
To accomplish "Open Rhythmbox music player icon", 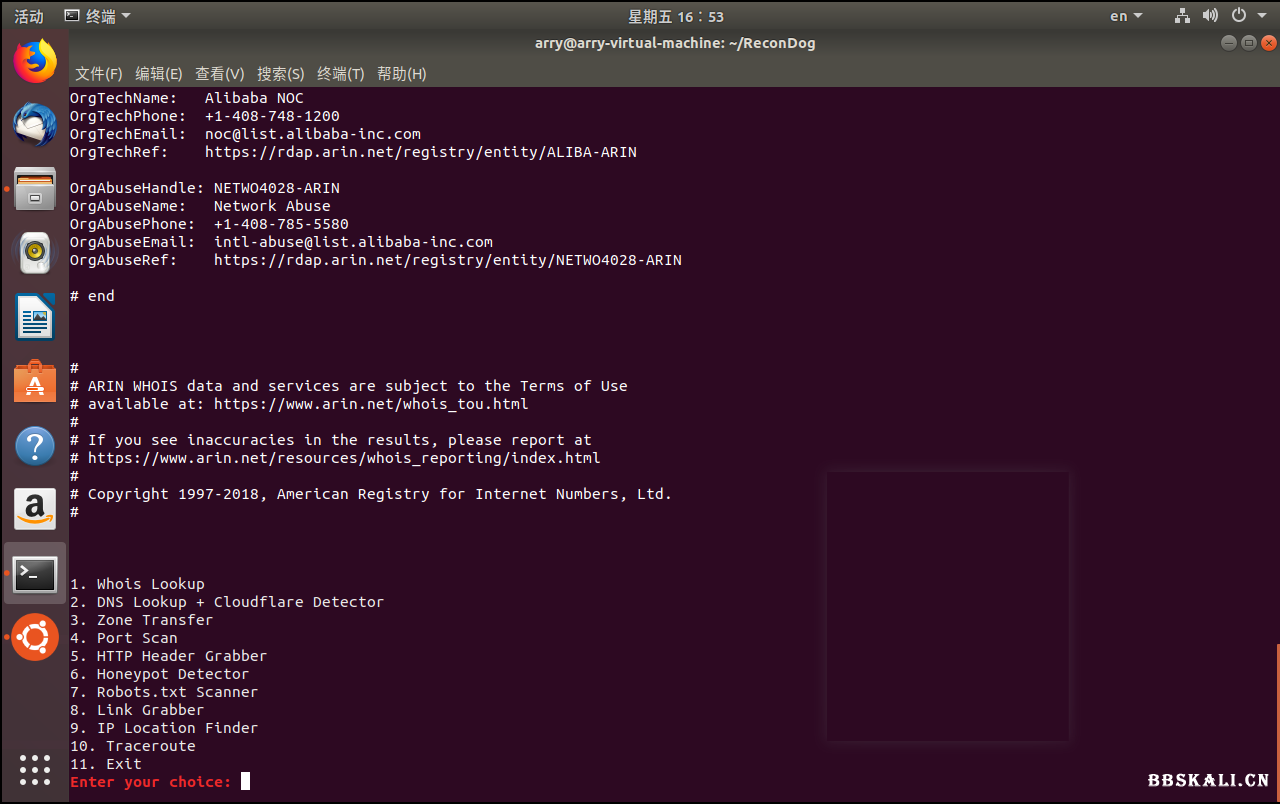I will [35, 253].
